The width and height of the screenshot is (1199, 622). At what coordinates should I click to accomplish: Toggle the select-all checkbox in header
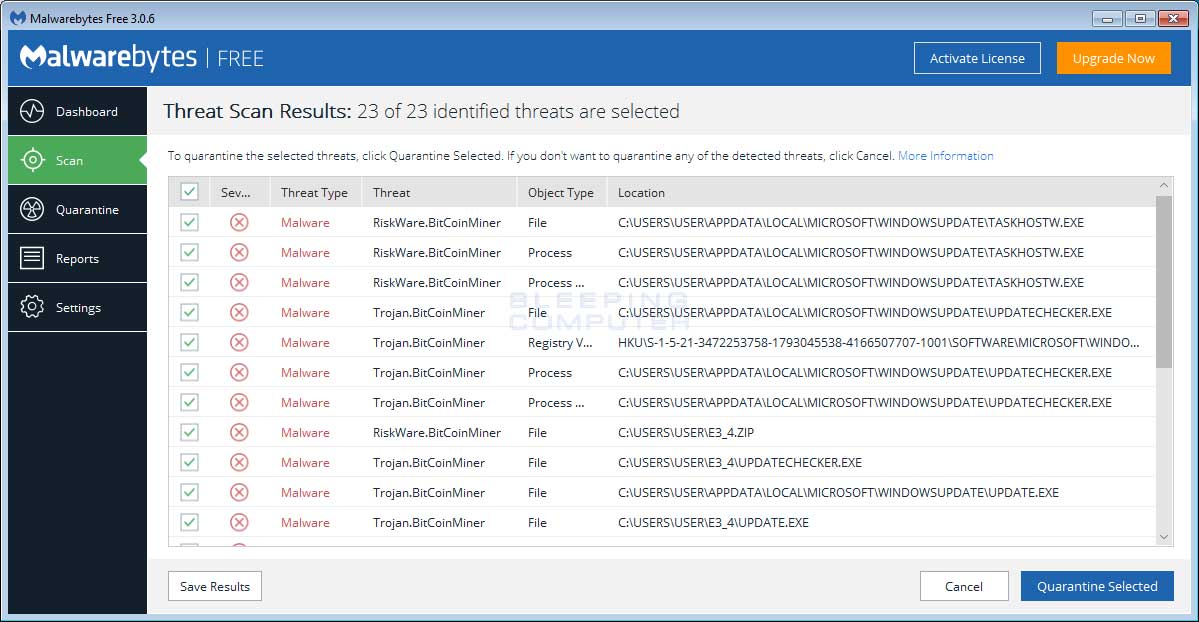190,192
